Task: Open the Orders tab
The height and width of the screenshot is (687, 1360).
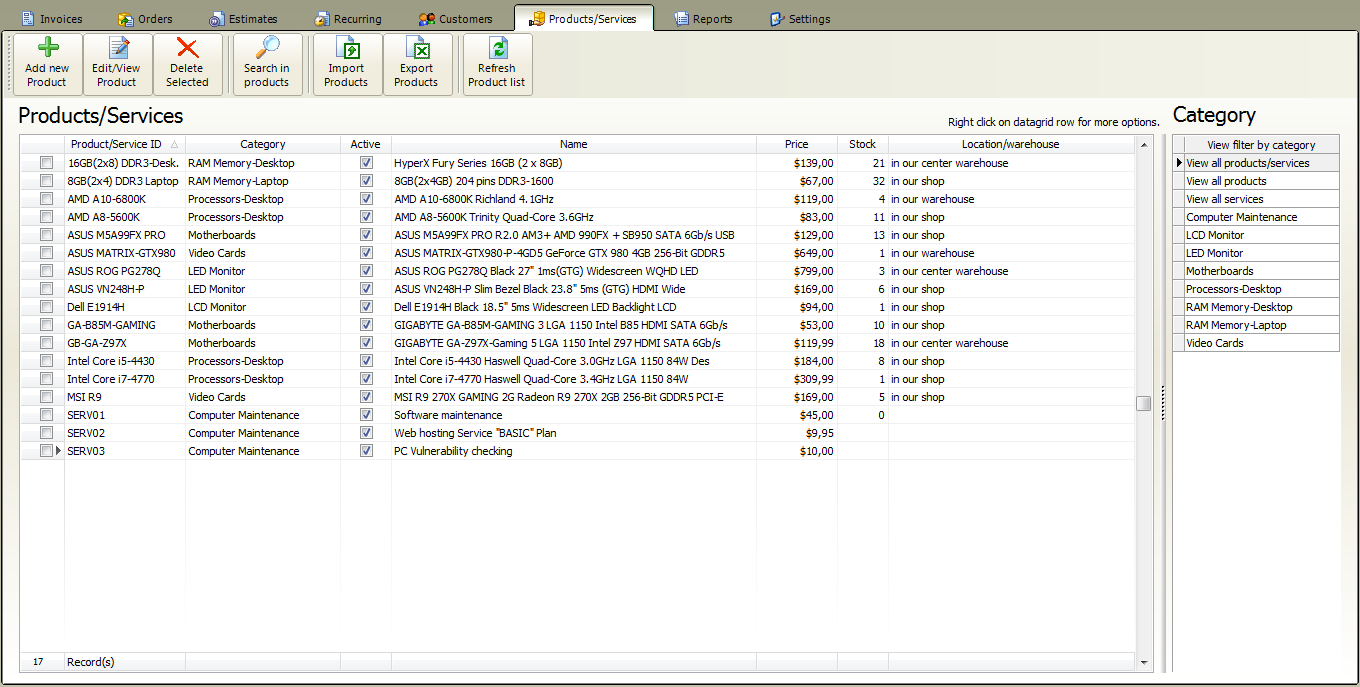Action: click(145, 19)
